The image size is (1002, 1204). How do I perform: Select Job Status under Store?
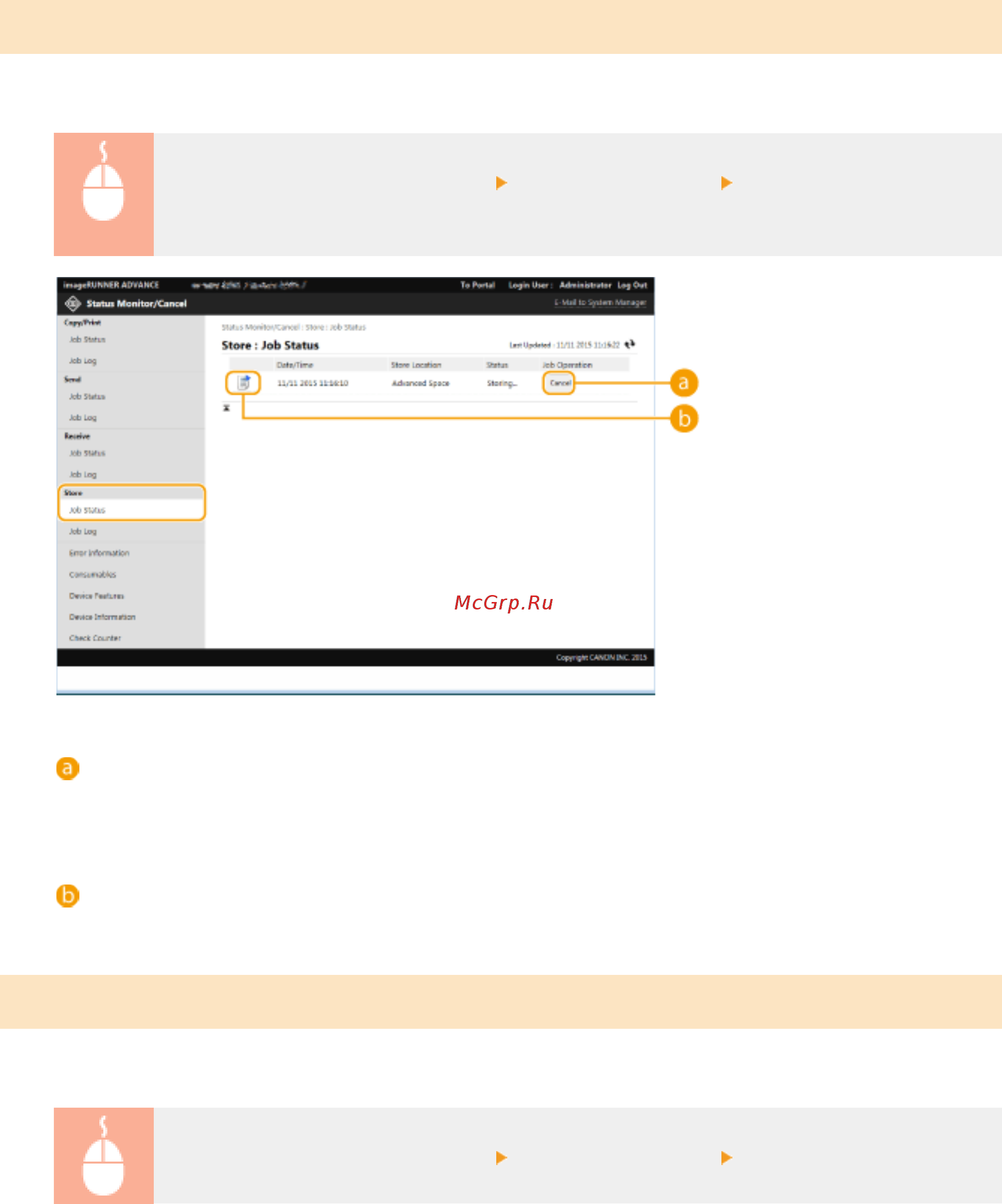pos(87,510)
